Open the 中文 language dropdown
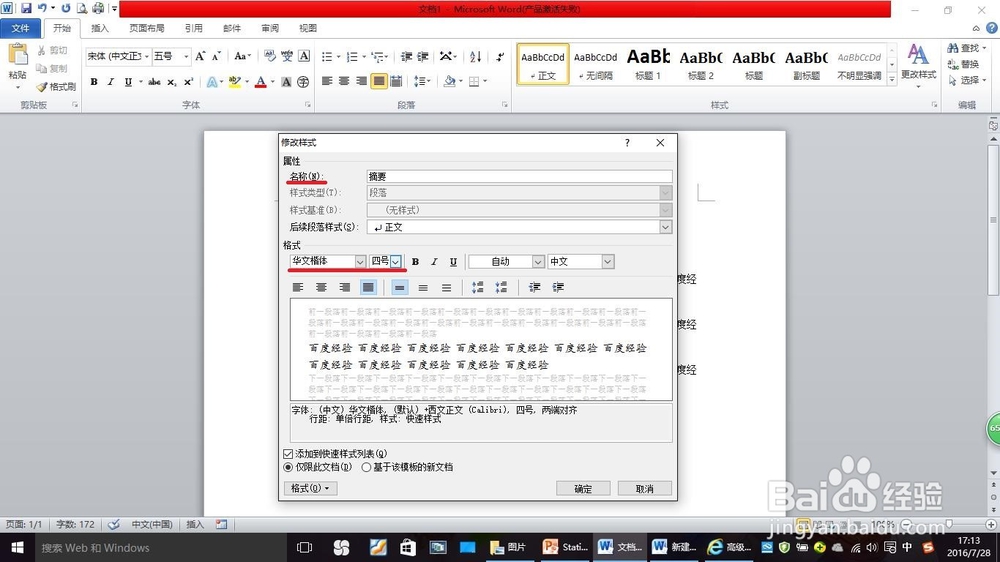This screenshot has width=1000, height=562. pos(608,262)
